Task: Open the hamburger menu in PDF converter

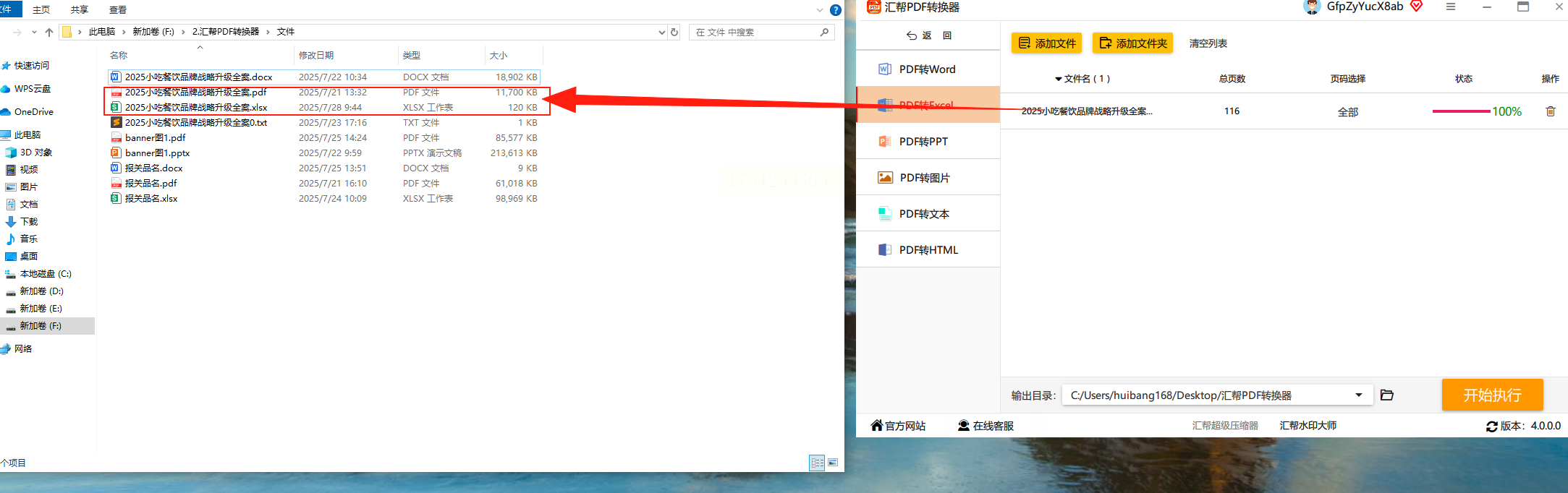Action: click(1451, 7)
